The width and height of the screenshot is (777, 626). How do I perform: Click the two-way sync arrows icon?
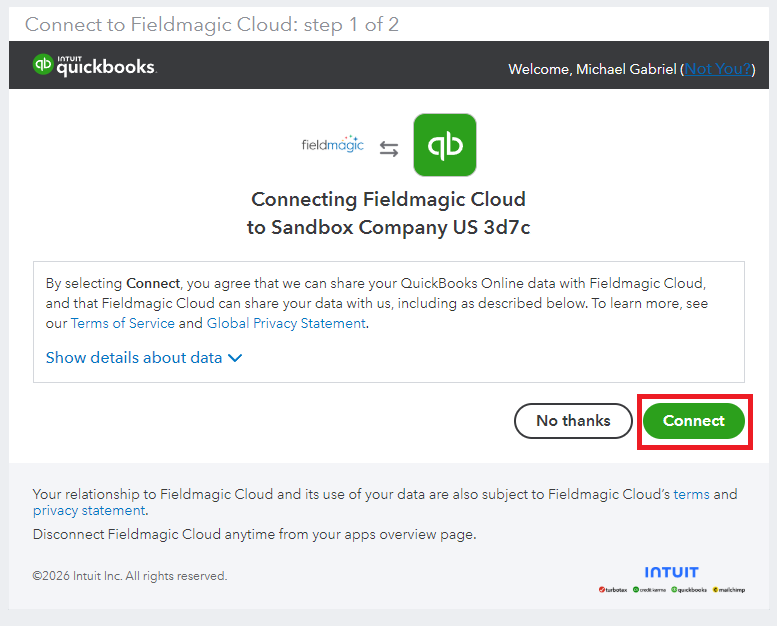(x=389, y=149)
